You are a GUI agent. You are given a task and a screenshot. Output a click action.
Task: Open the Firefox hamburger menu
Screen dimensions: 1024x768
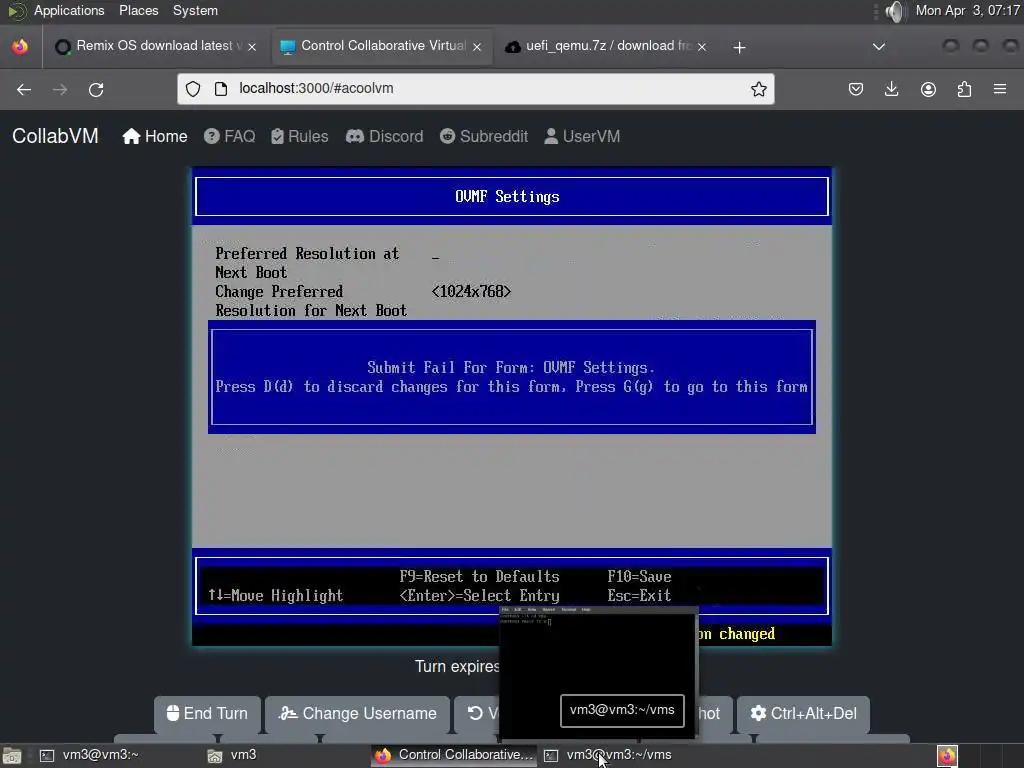(1000, 89)
